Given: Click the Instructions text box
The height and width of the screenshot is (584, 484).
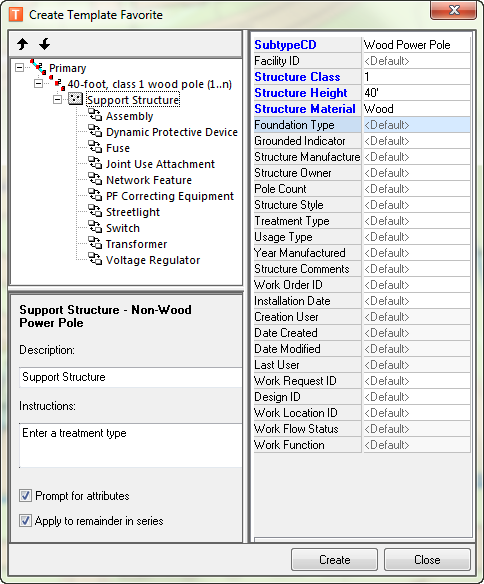Looking at the screenshot, I should (130, 445).
